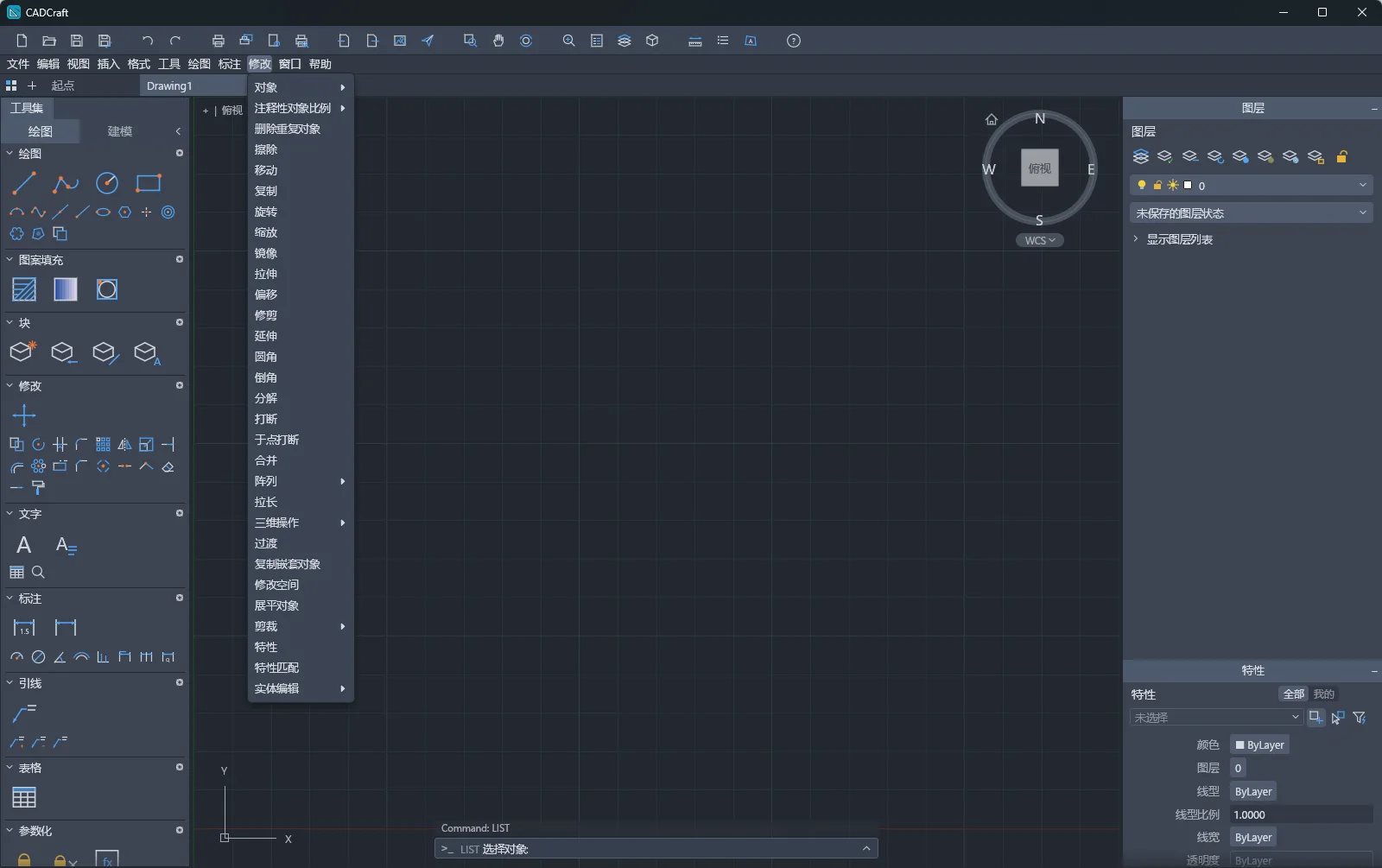Image resolution: width=1382 pixels, height=868 pixels.
Task: Toggle the pick-add selection icon
Action: pyautogui.click(x=1315, y=718)
